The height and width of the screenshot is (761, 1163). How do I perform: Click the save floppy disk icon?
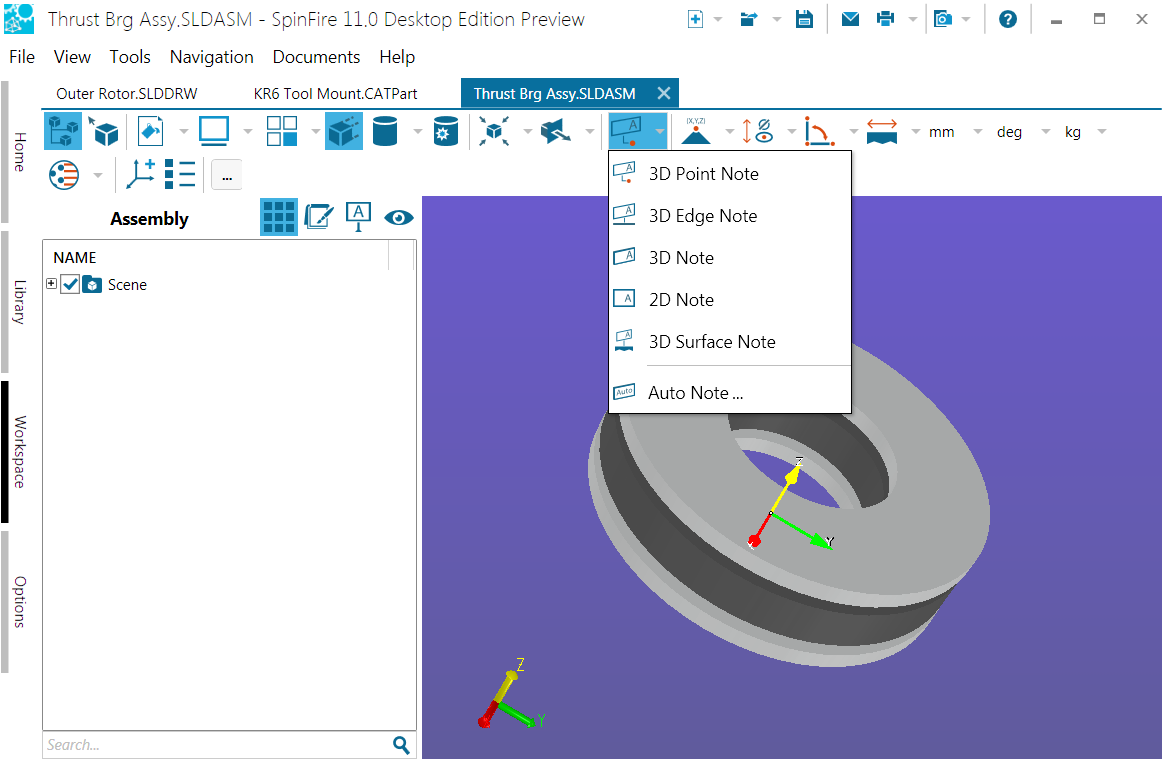[804, 19]
